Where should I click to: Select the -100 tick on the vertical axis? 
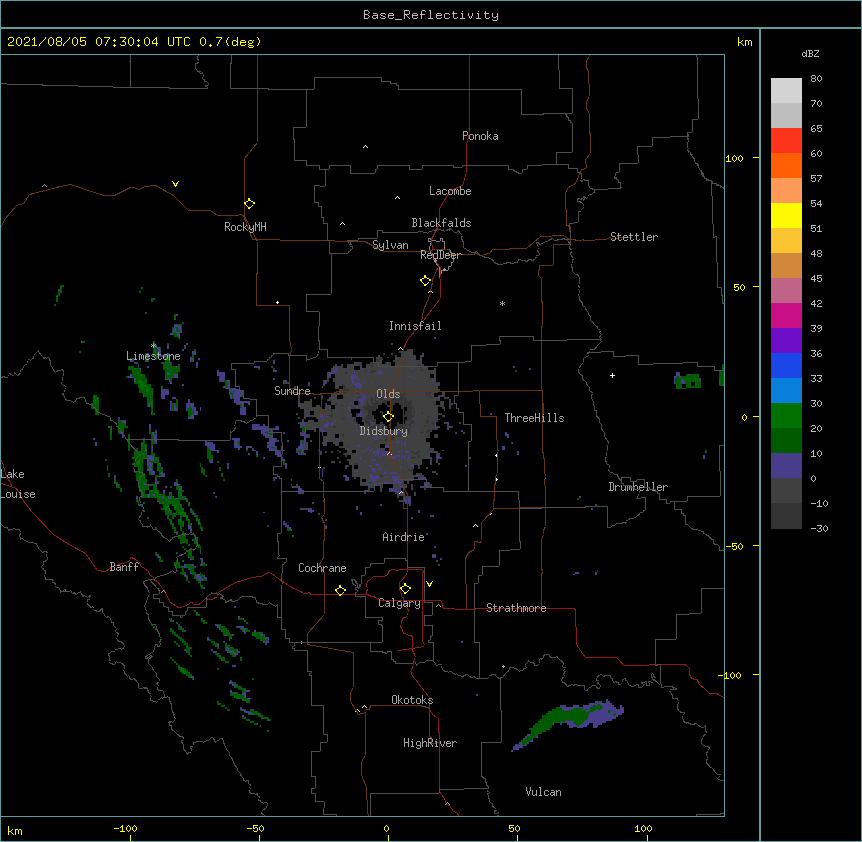tap(731, 675)
